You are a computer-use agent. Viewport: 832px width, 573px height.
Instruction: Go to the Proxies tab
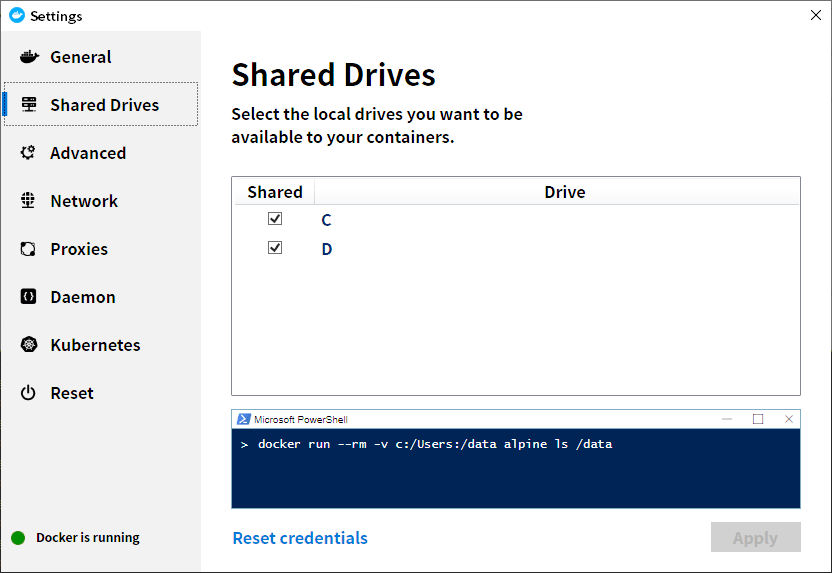click(x=79, y=249)
